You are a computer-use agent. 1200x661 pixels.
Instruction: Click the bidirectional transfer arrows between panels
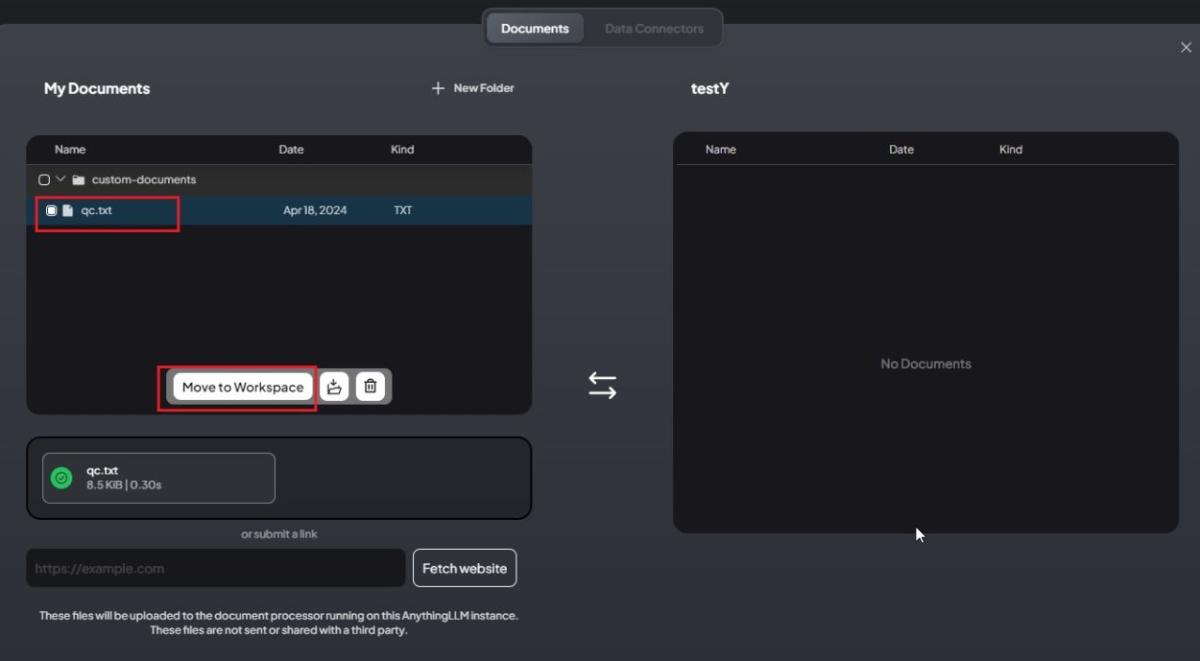coord(603,384)
